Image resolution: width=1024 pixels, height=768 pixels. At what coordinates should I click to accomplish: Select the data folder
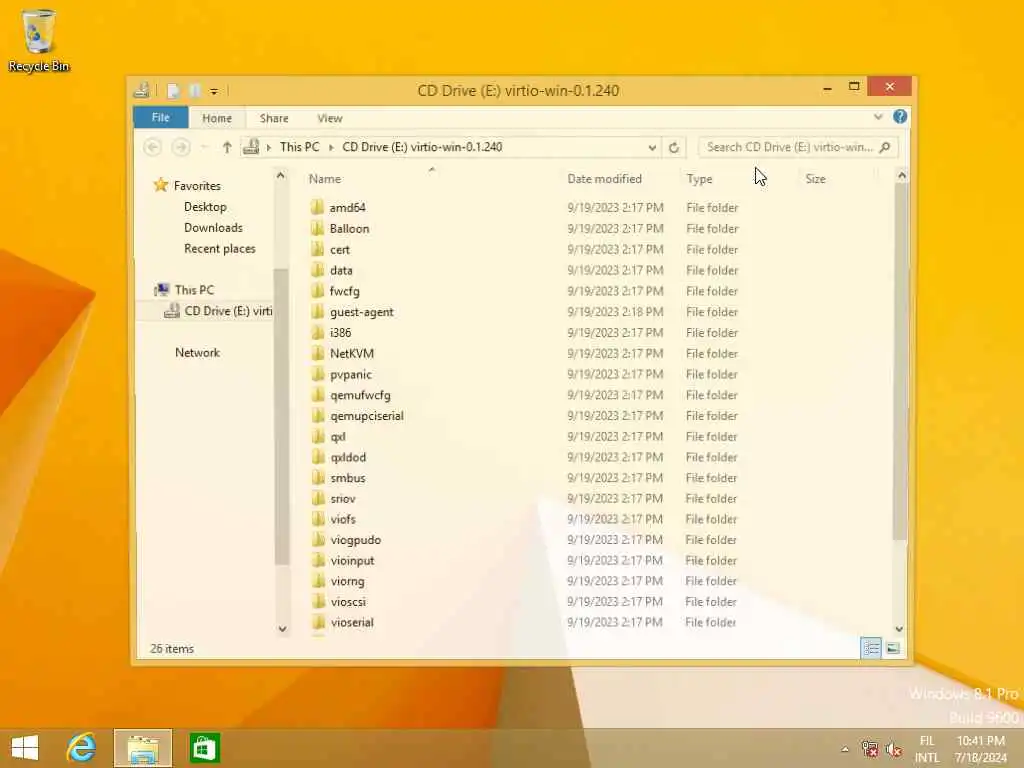coord(341,270)
